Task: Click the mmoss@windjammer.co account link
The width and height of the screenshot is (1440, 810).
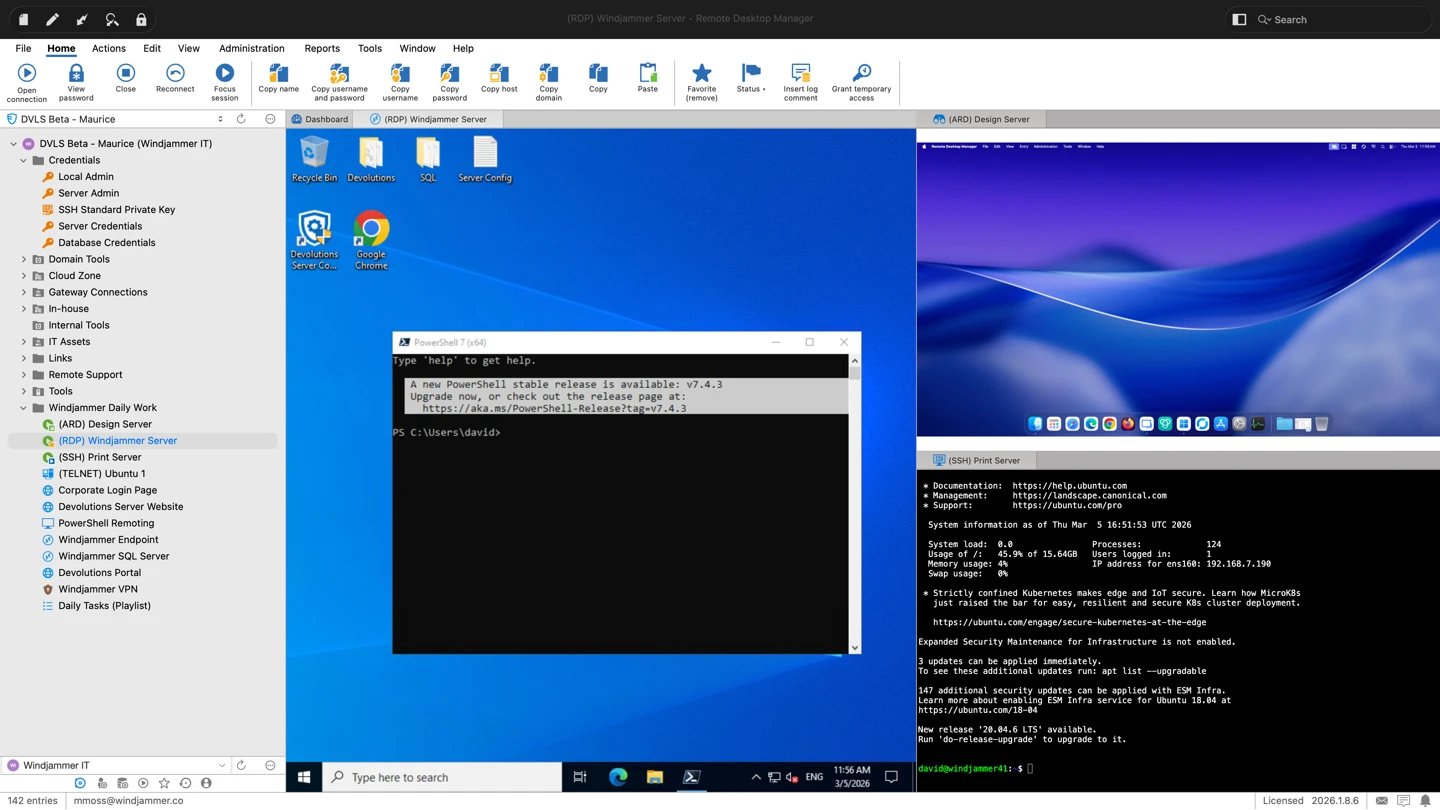Action: pos(128,800)
